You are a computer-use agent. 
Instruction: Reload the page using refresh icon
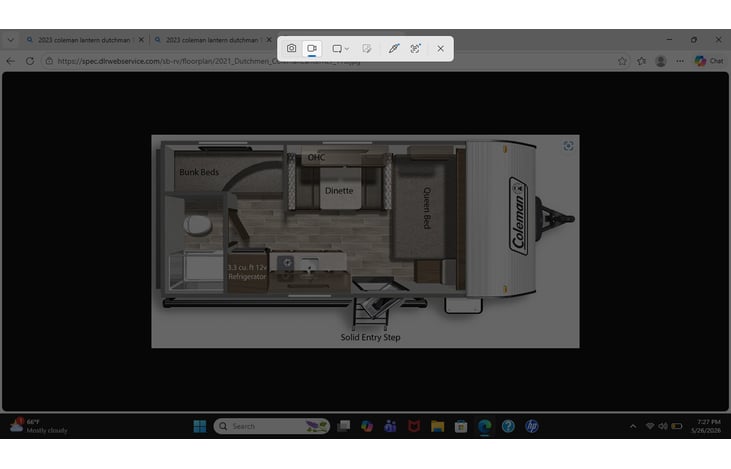coord(30,61)
